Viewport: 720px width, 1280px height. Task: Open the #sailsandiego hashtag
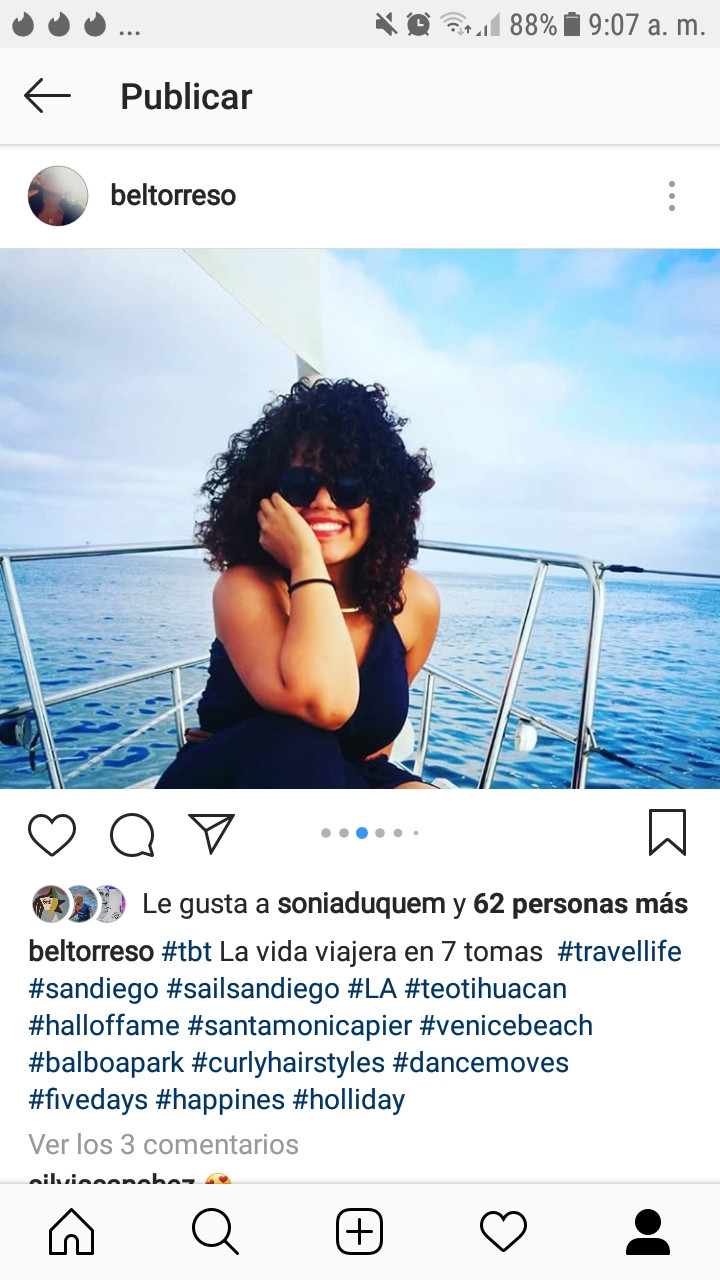(x=253, y=989)
